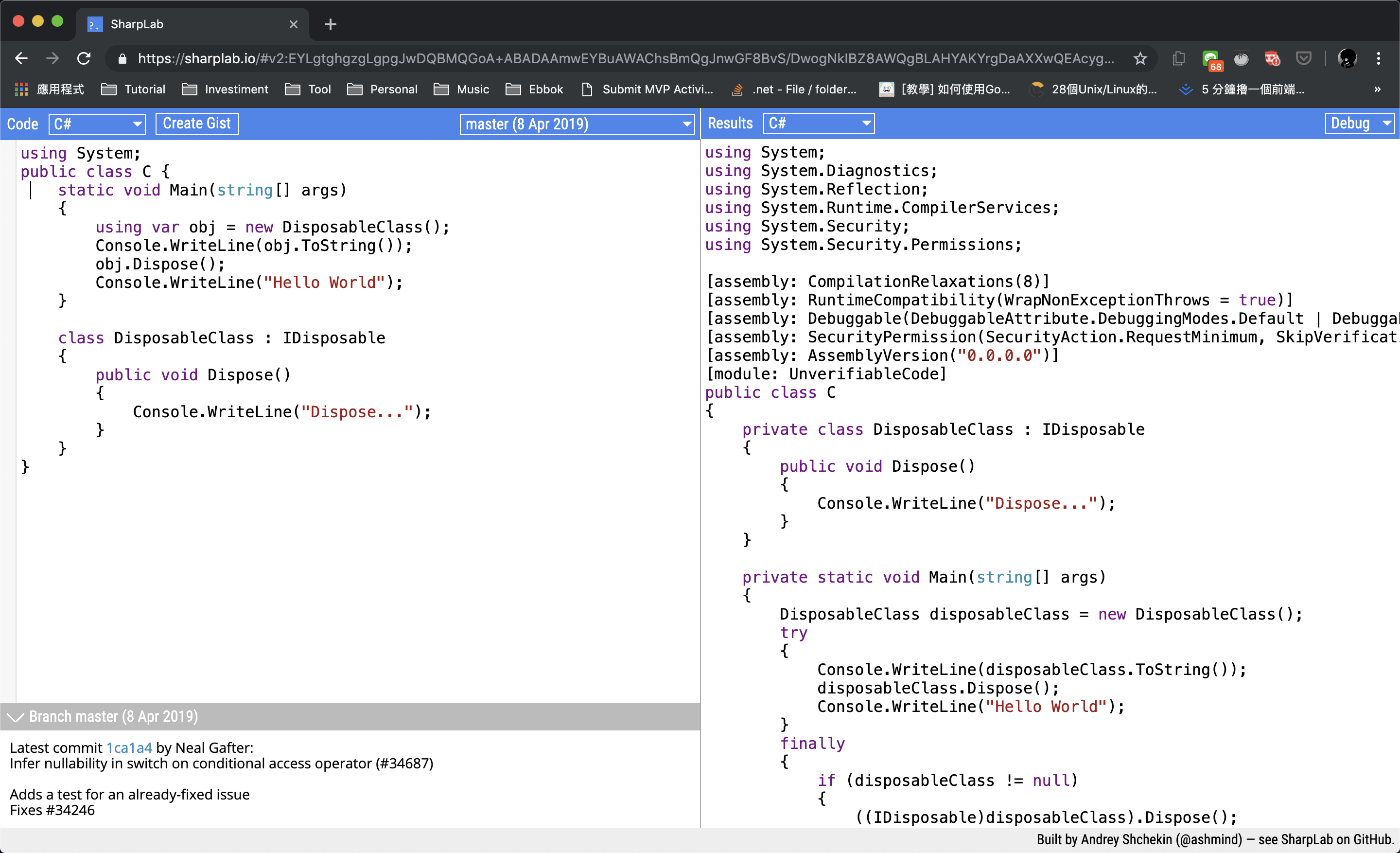Image resolution: width=1400 pixels, height=853 pixels.
Task: Open the Investiment bookmarks folder
Action: coord(225,89)
